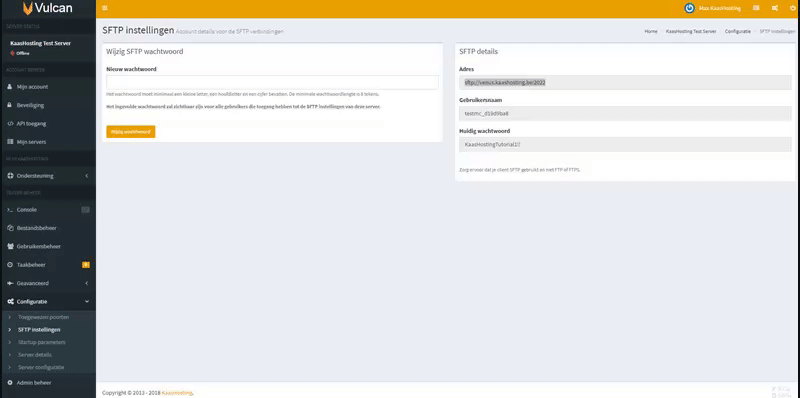Click the Taakbeheer clock icon
800x398 pixels.
(10, 265)
